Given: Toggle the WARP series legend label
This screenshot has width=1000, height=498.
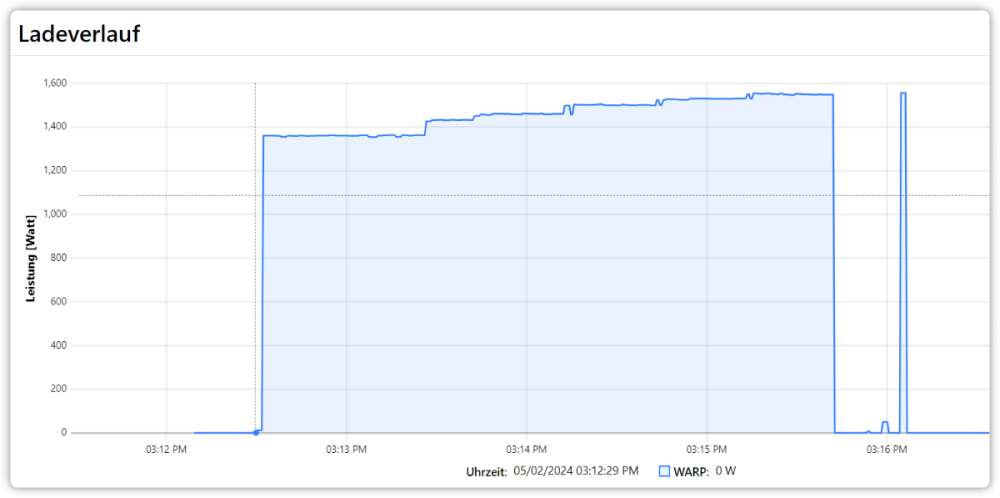Looking at the screenshot, I should coord(690,471).
